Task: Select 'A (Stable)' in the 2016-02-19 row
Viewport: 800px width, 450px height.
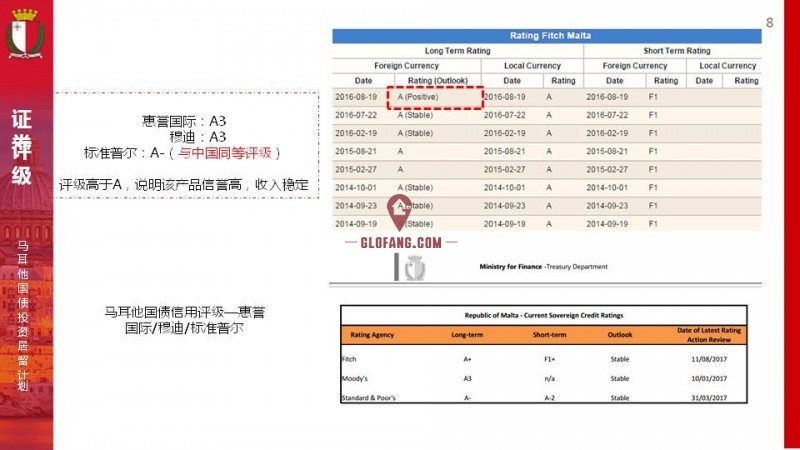Action: click(415, 133)
